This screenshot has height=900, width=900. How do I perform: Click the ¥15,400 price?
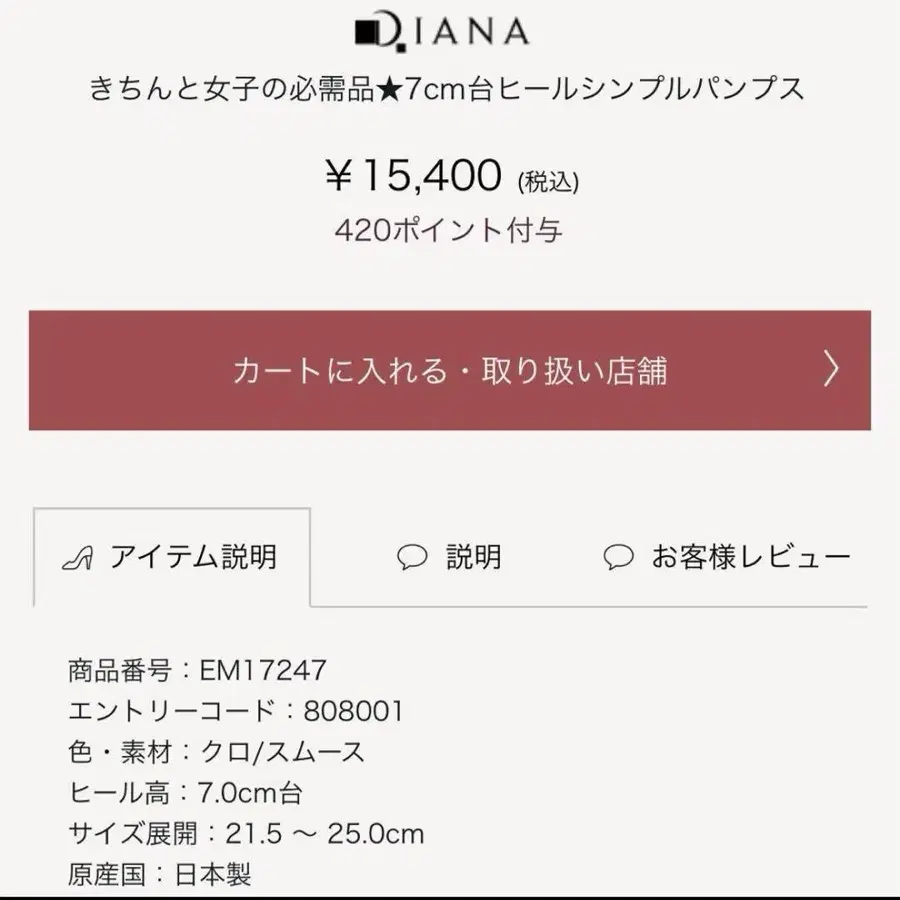(412, 177)
